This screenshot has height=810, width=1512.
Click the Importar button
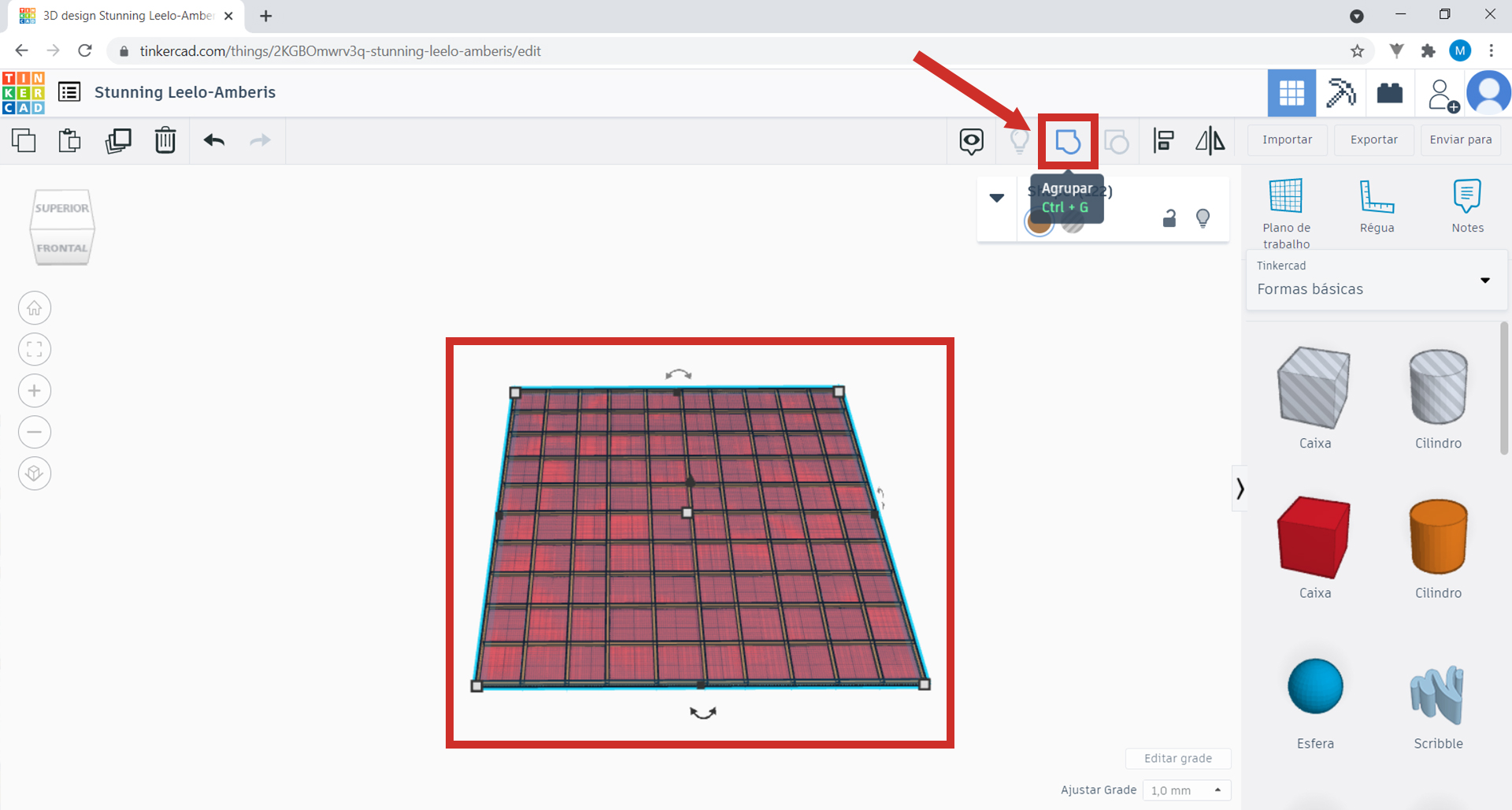coord(1288,139)
